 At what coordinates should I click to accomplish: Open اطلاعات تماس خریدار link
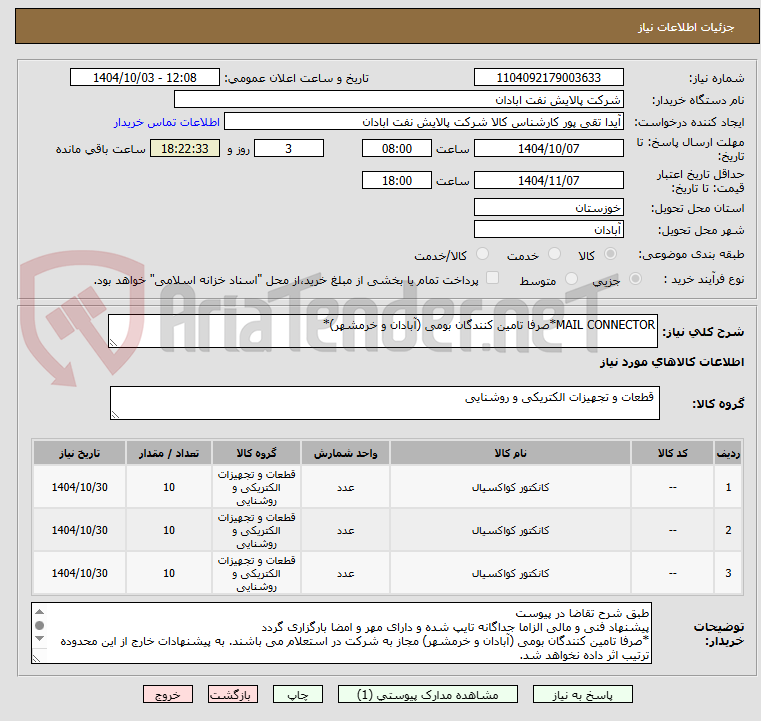167,122
